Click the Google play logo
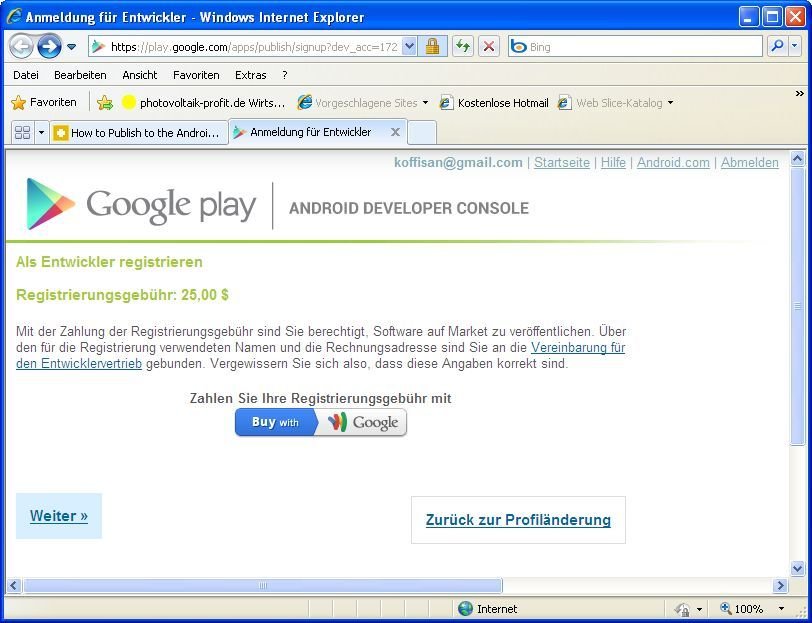The height and width of the screenshot is (623, 812). 141,205
